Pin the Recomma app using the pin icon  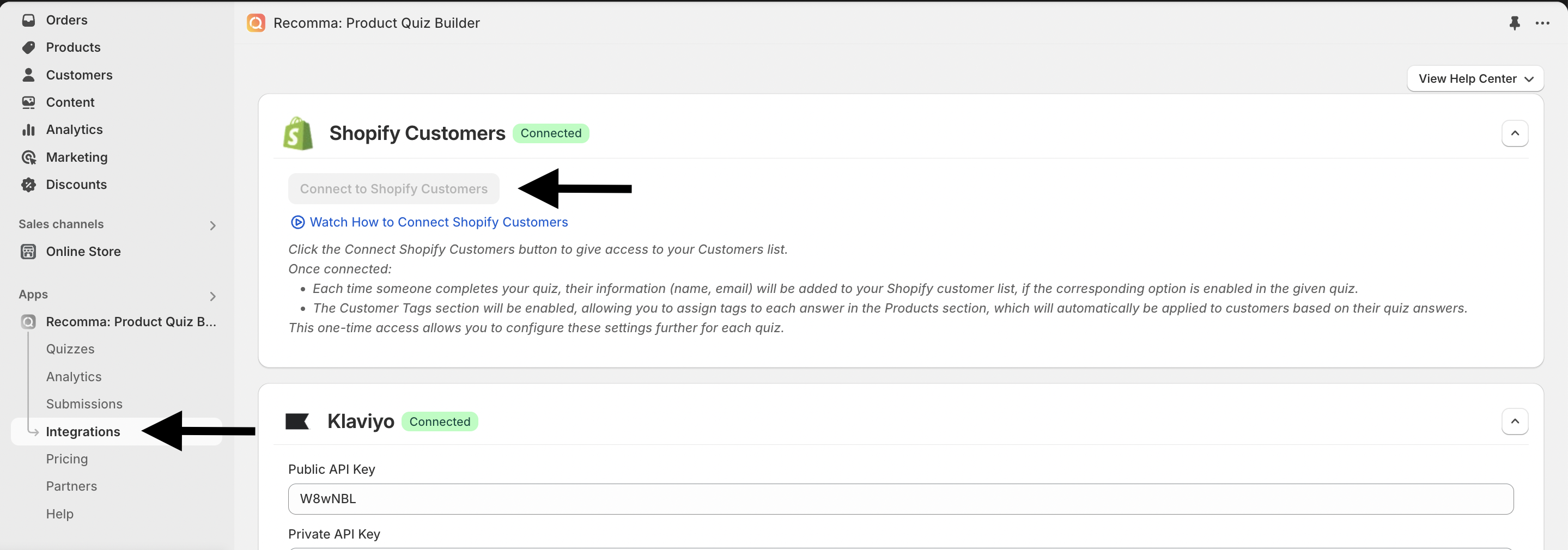point(1516,23)
